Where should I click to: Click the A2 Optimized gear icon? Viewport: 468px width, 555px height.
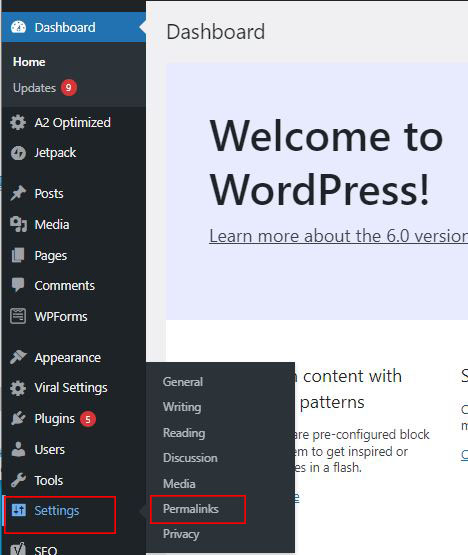click(18, 122)
